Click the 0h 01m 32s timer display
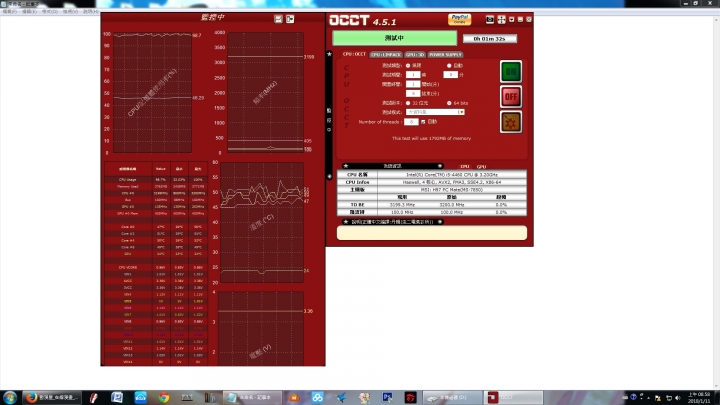Image resolution: width=720 pixels, height=405 pixels. [489, 39]
